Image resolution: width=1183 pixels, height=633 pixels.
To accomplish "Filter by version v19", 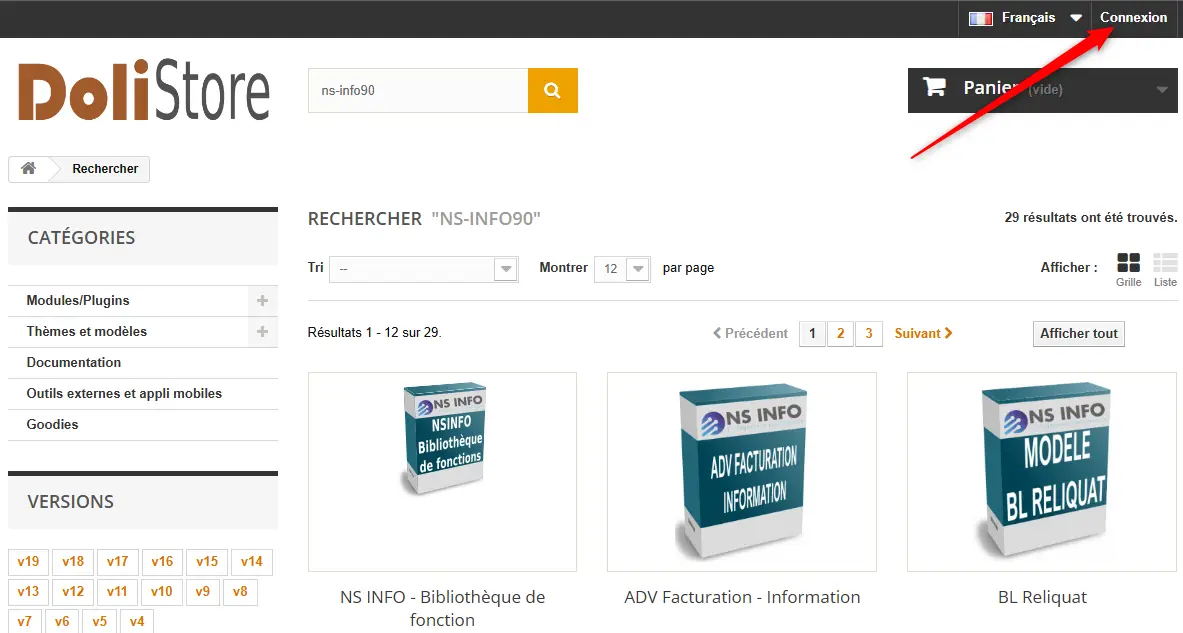I will pos(29,561).
